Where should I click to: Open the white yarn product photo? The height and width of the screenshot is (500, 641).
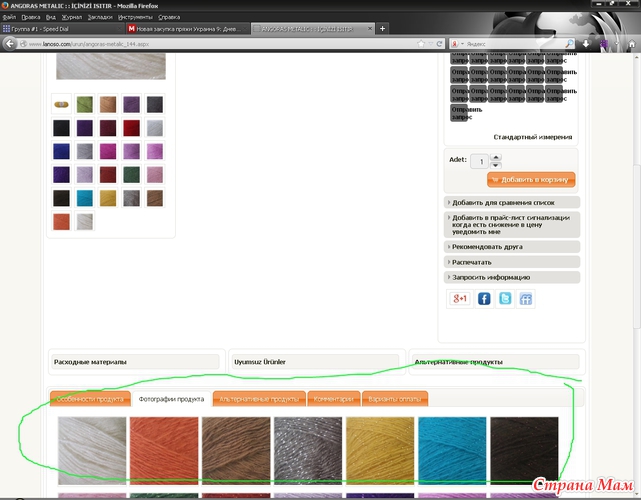pyautogui.click(x=92, y=451)
